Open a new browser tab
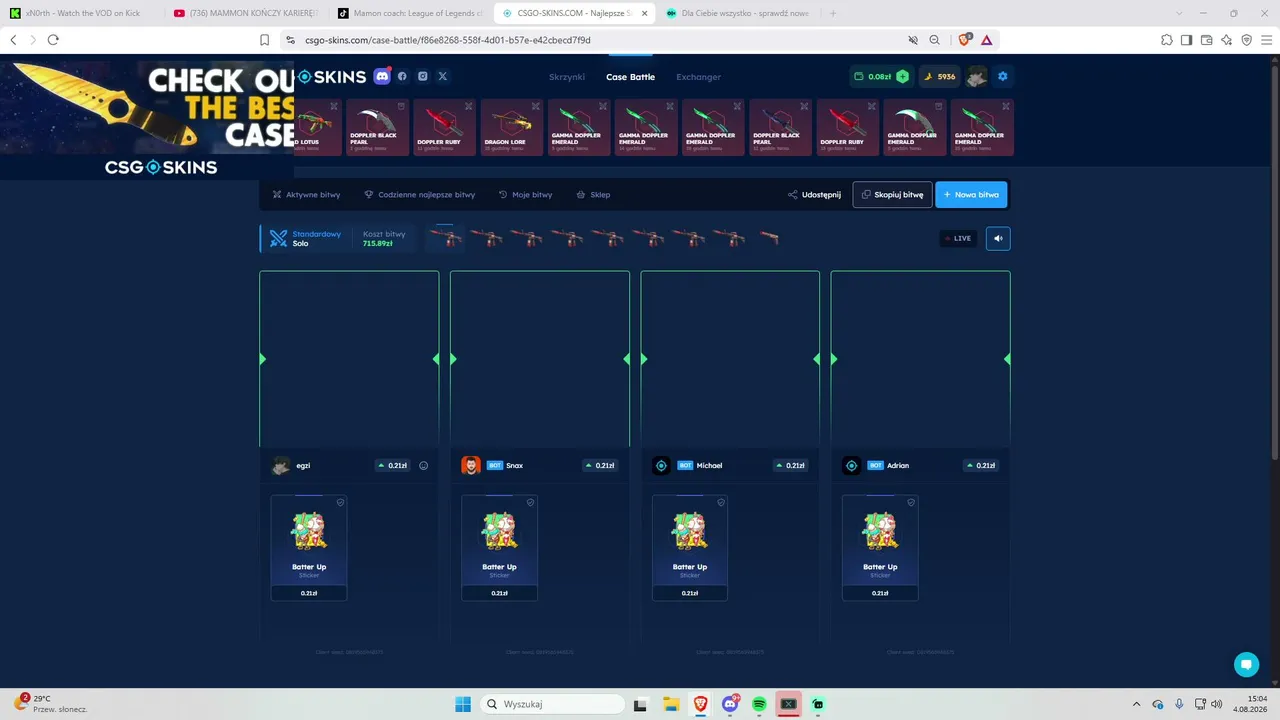This screenshot has height=720, width=1280. [x=833, y=13]
